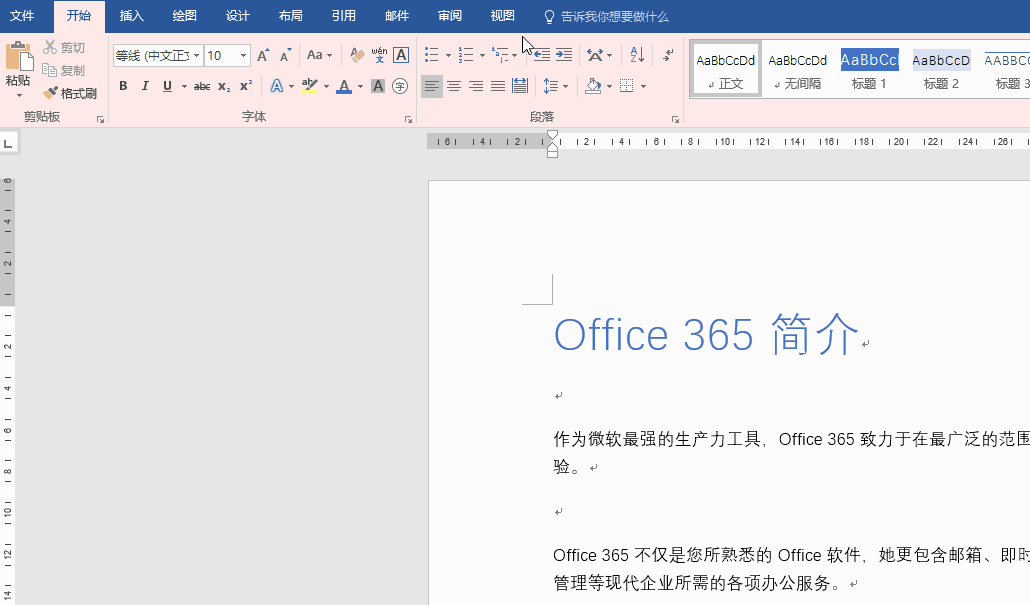The height and width of the screenshot is (605, 1030).
Task: Toggle strikethrough formatting
Action: [x=202, y=86]
